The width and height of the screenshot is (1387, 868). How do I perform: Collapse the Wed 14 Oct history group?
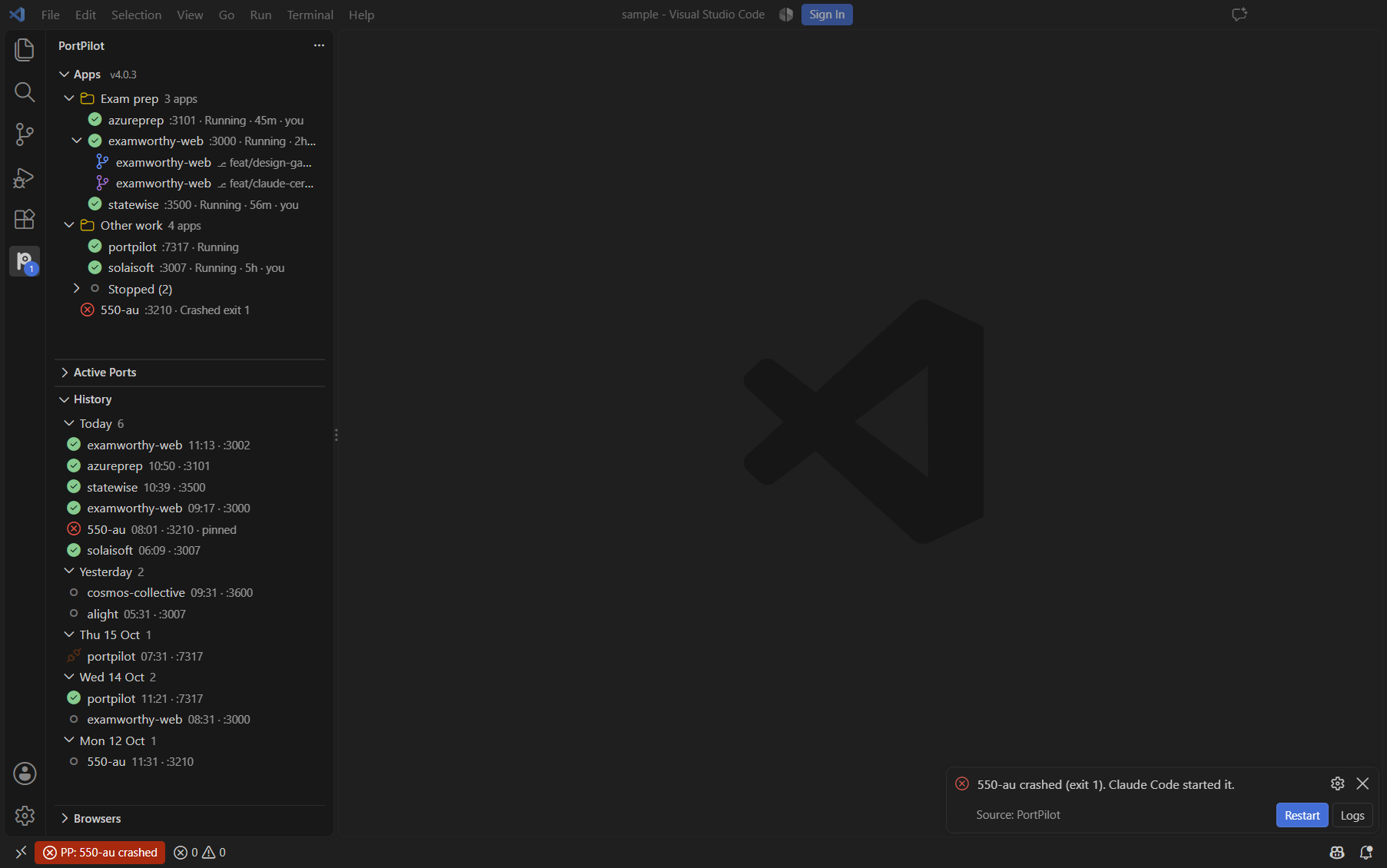(69, 677)
